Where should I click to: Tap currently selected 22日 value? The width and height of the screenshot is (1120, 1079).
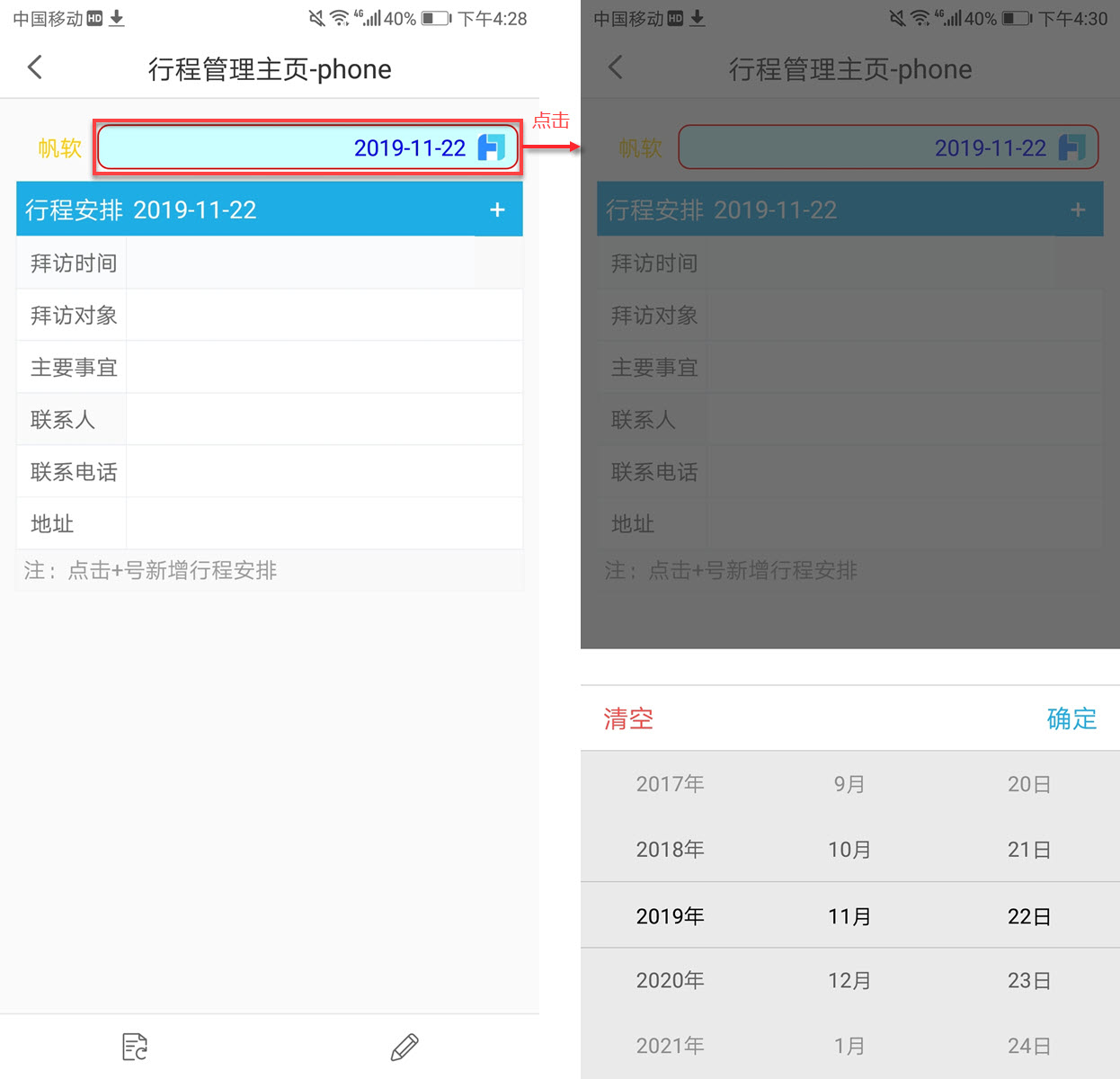pos(1029,916)
